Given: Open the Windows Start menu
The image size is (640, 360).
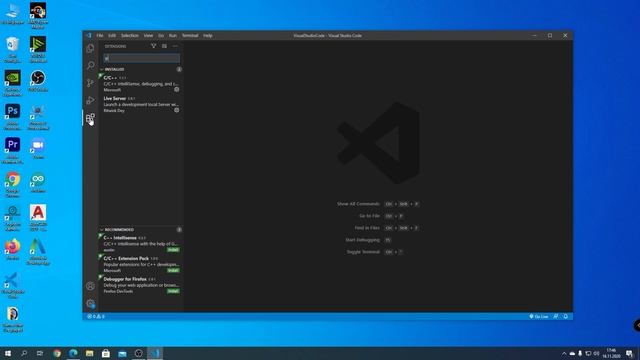Looking at the screenshot, I should point(8,353).
